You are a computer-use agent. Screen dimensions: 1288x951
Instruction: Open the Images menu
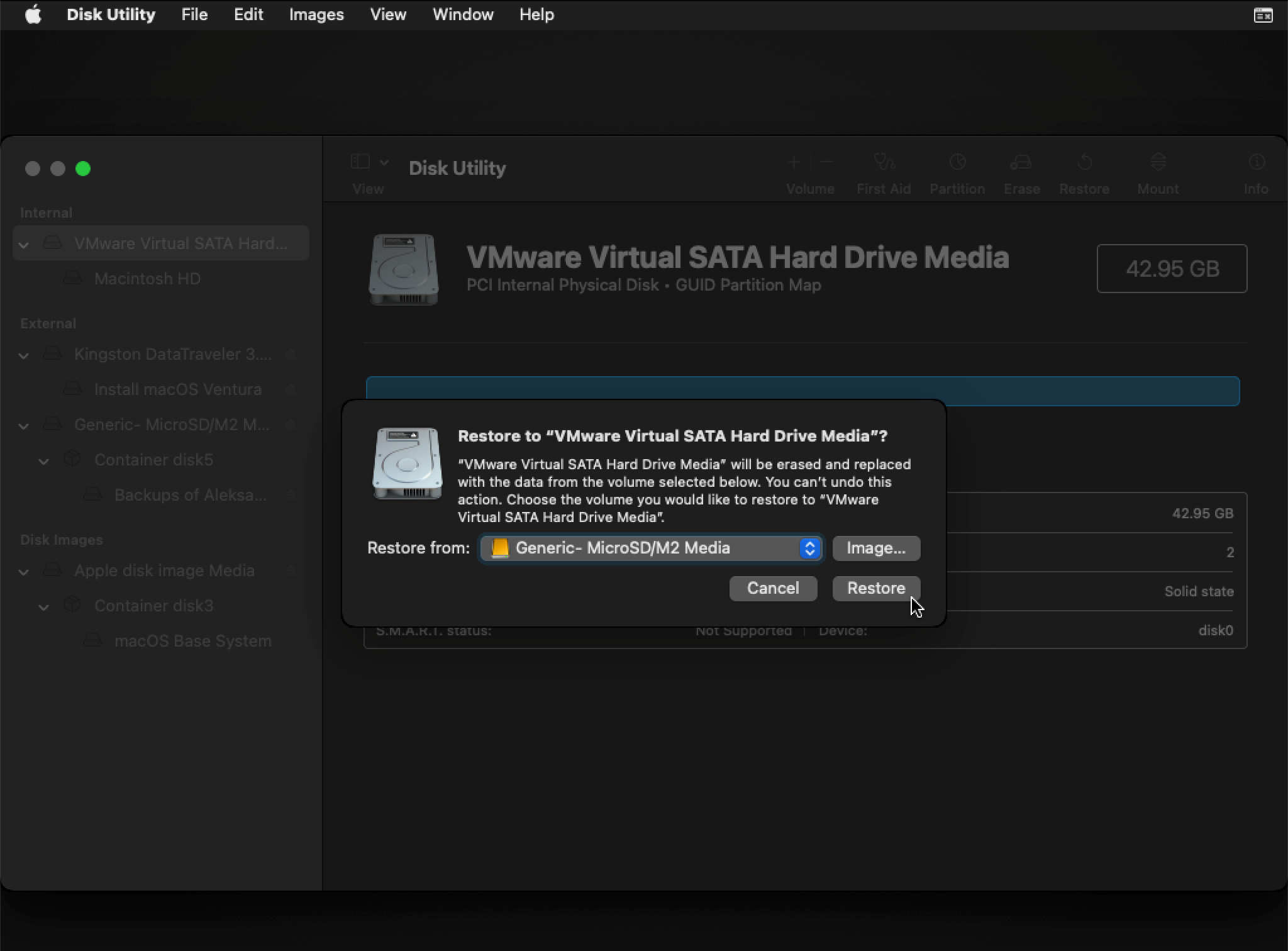click(316, 14)
